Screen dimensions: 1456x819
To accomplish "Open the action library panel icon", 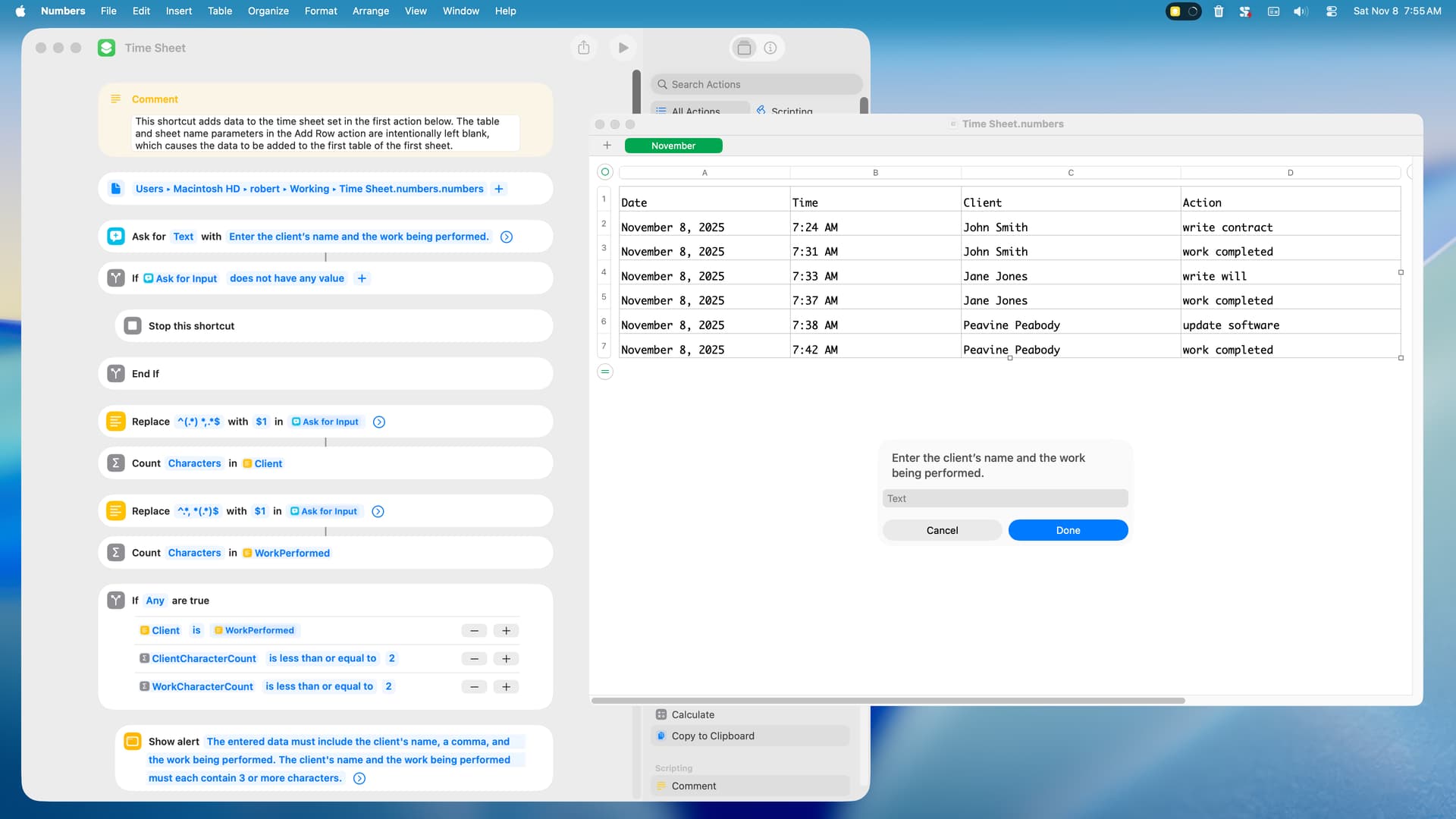I will [744, 48].
